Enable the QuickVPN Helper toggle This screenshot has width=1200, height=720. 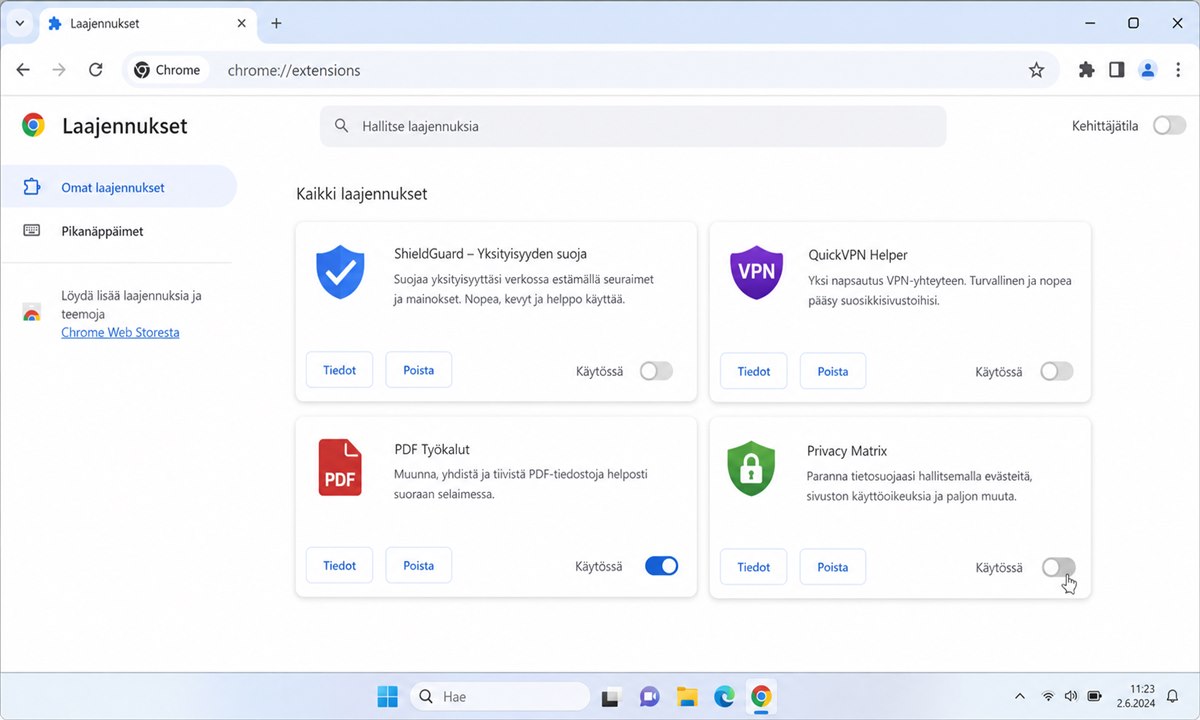coord(1057,371)
